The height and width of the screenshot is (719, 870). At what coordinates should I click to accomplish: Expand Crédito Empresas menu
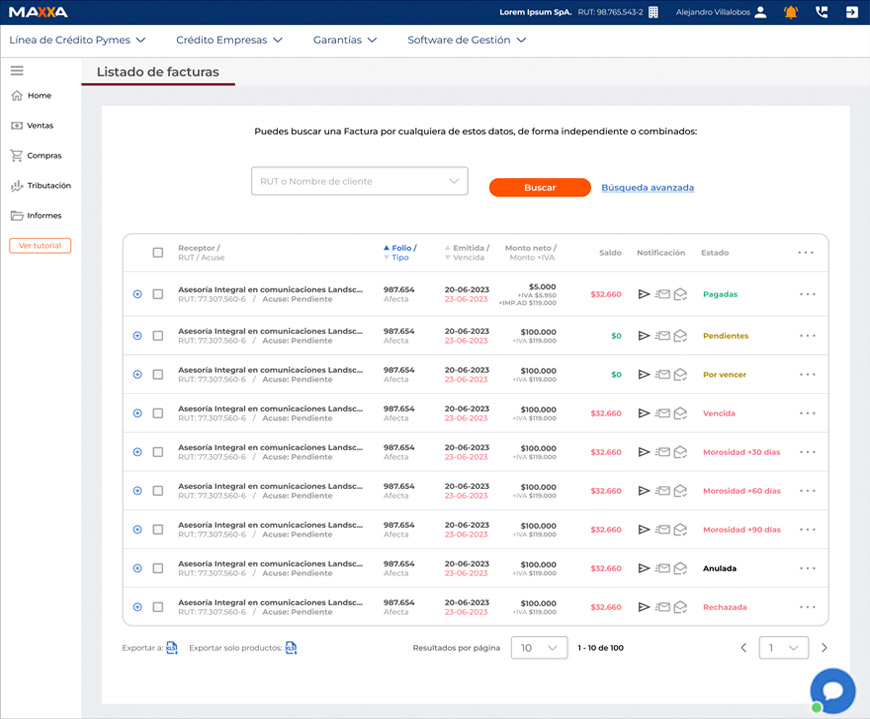pyautogui.click(x=229, y=40)
